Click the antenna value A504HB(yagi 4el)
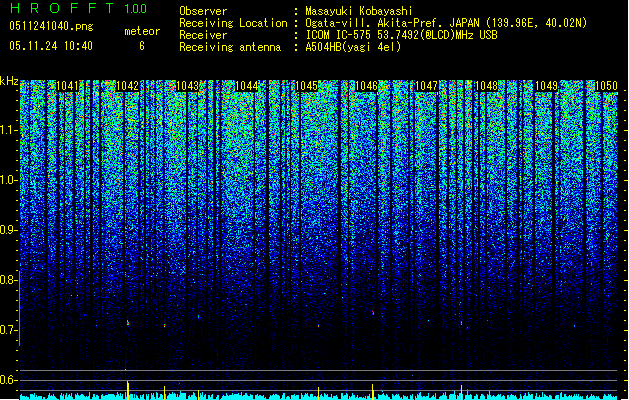The width and height of the screenshot is (629, 400). (x=353, y=47)
